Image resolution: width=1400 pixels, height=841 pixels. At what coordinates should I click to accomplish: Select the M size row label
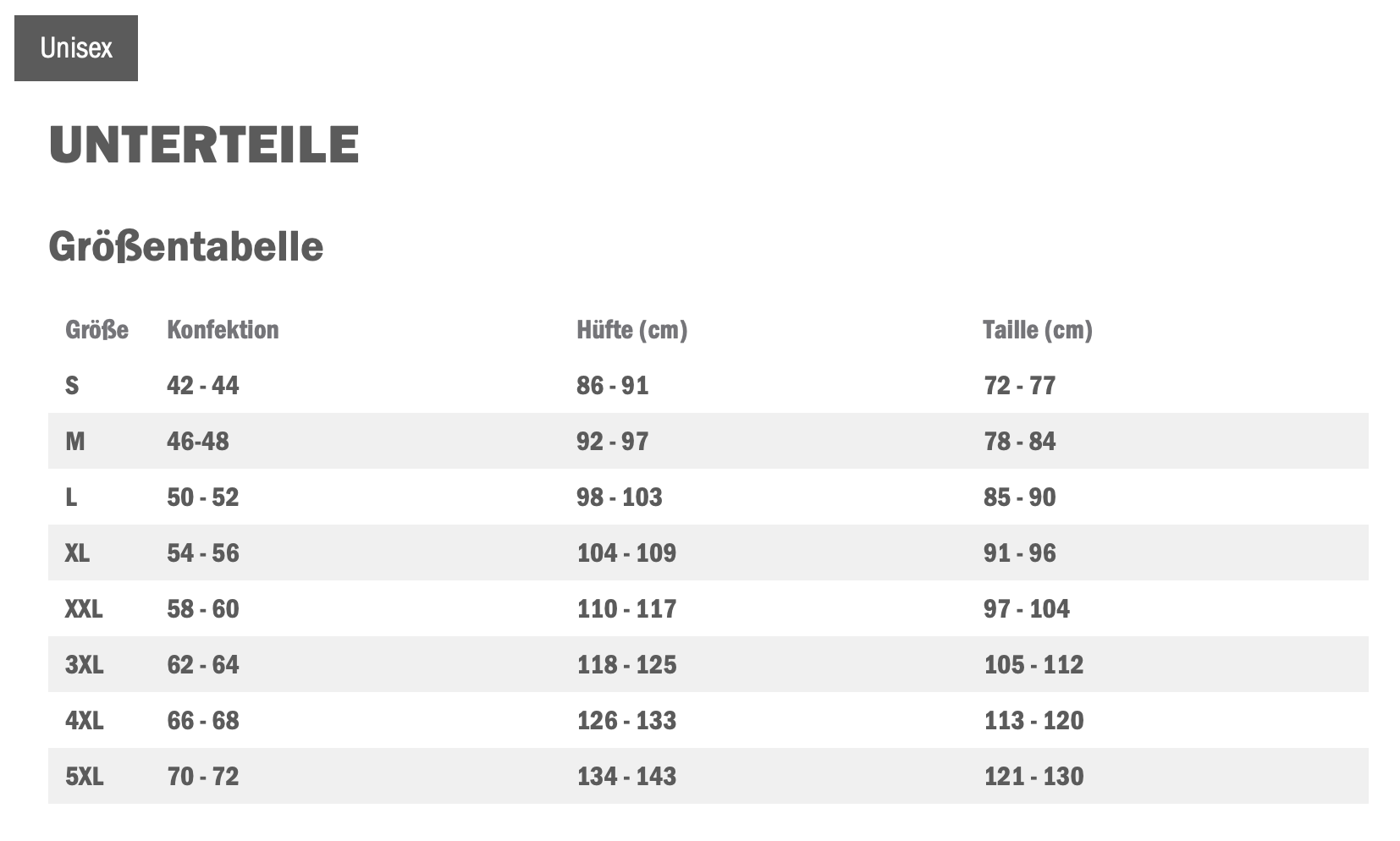pos(75,442)
